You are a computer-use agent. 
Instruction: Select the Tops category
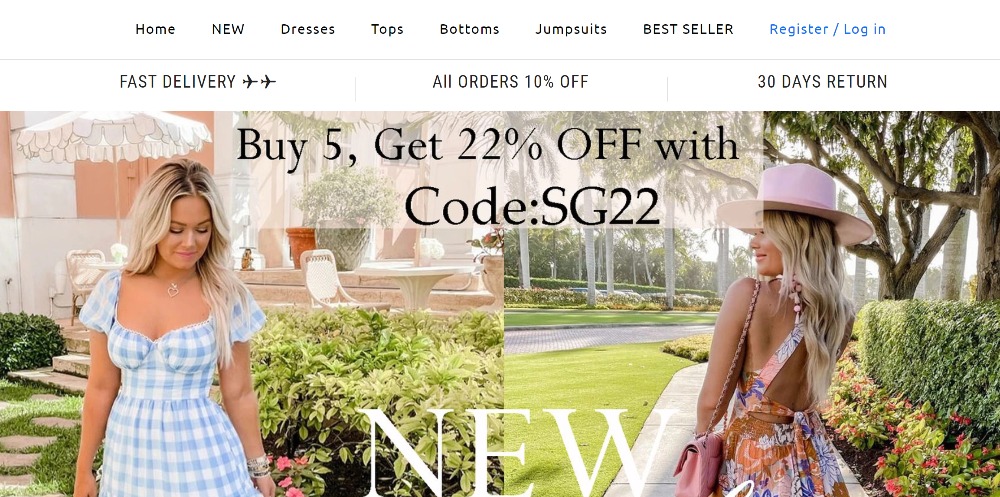tap(387, 29)
